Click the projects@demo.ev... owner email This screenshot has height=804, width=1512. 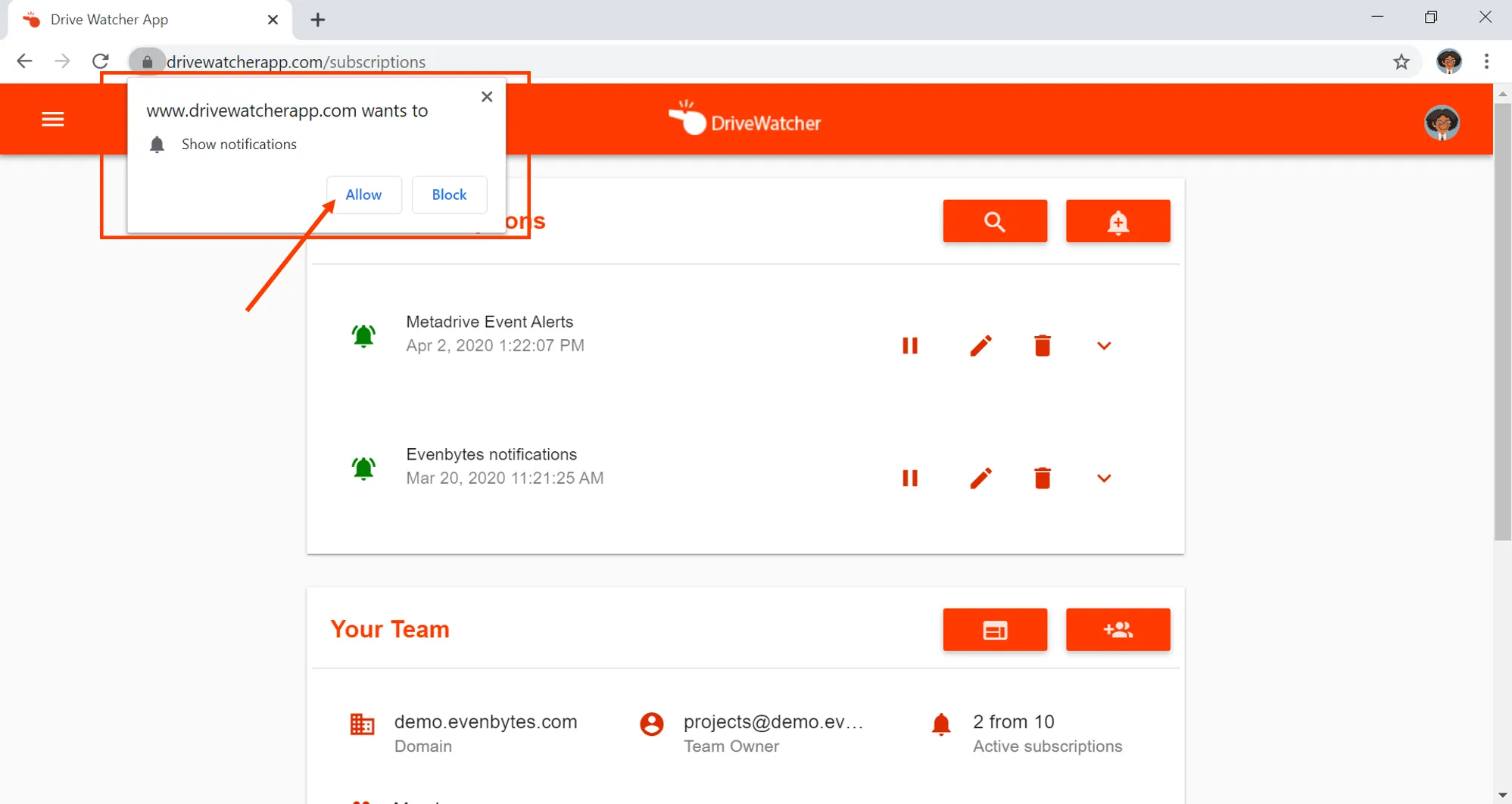tap(773, 721)
